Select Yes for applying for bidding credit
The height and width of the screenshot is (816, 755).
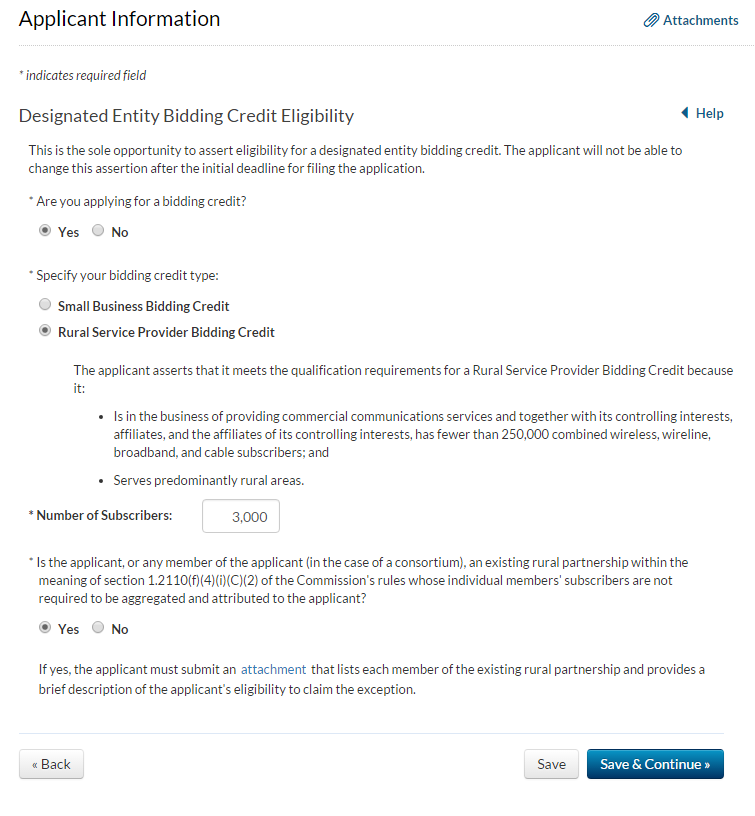click(45, 231)
